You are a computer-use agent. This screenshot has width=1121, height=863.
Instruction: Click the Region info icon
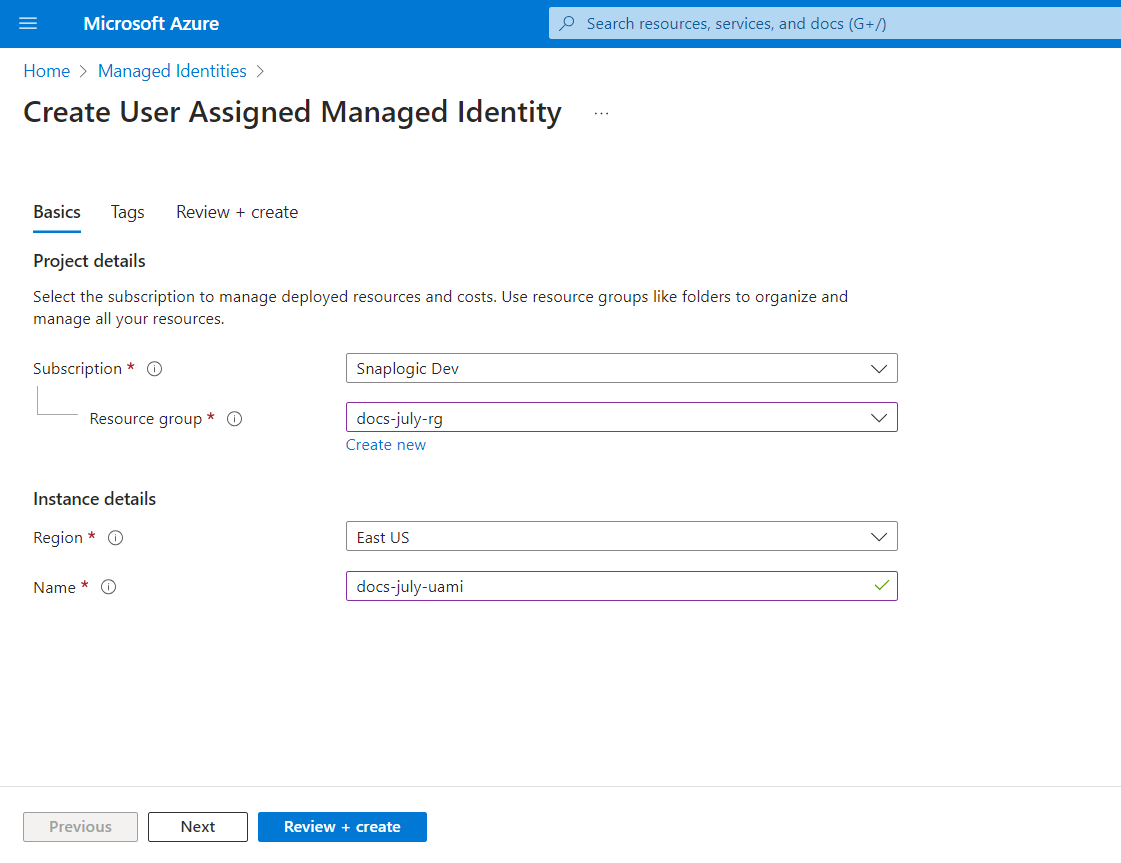[x=115, y=538]
